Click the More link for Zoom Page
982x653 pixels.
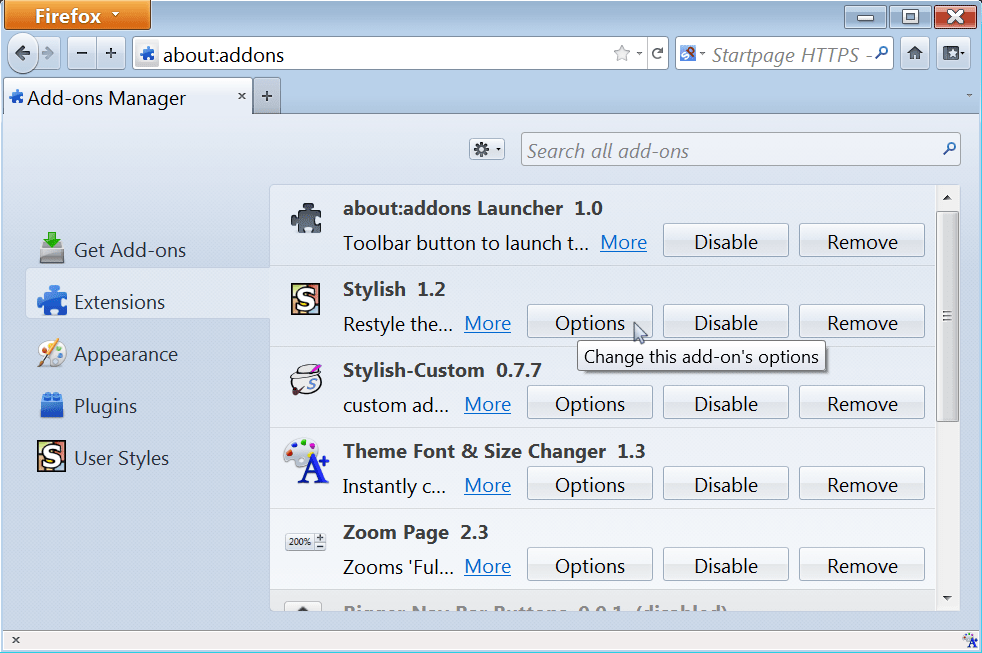click(487, 566)
